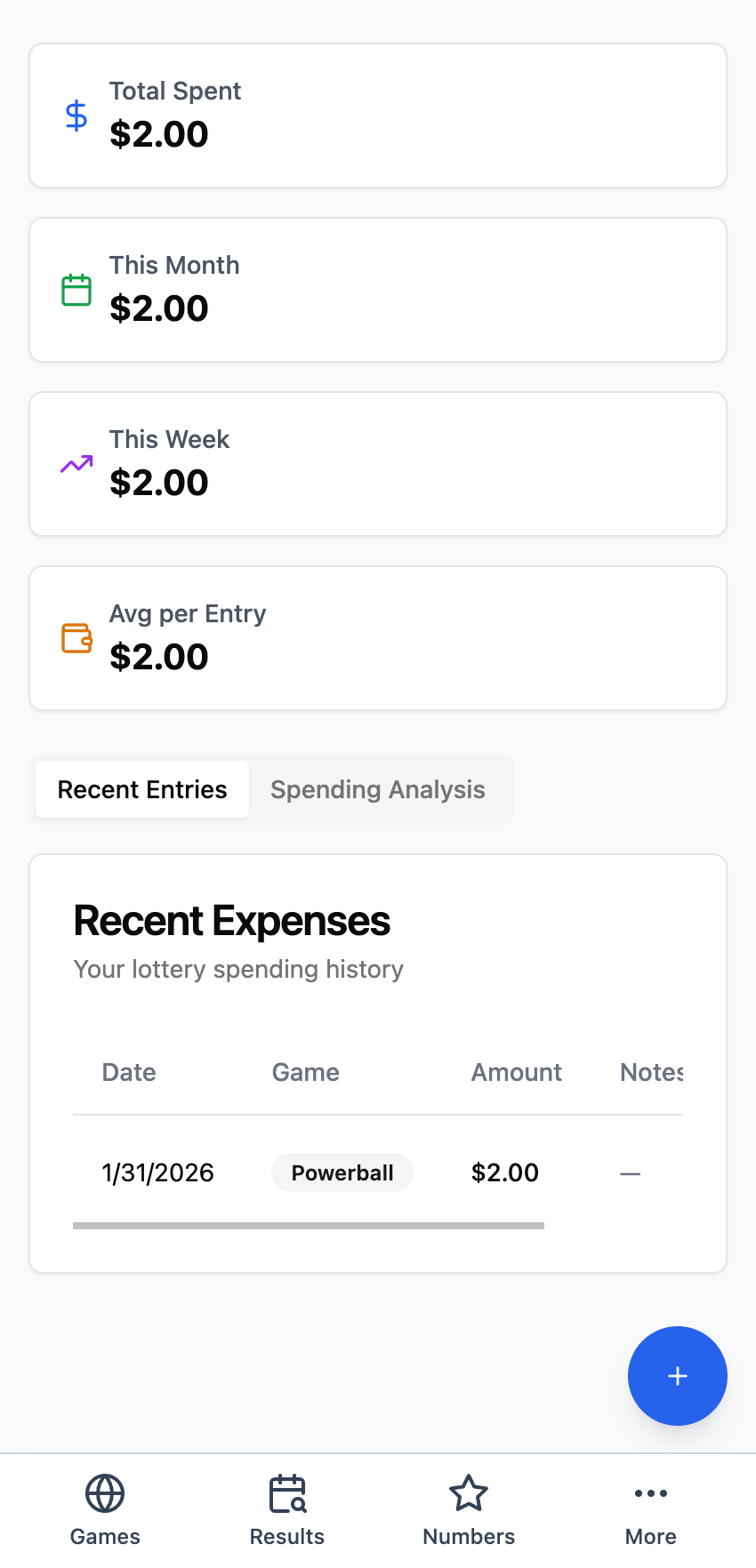Open Numbers via the star icon
Screen dimensions: 756x1568
click(469, 1493)
